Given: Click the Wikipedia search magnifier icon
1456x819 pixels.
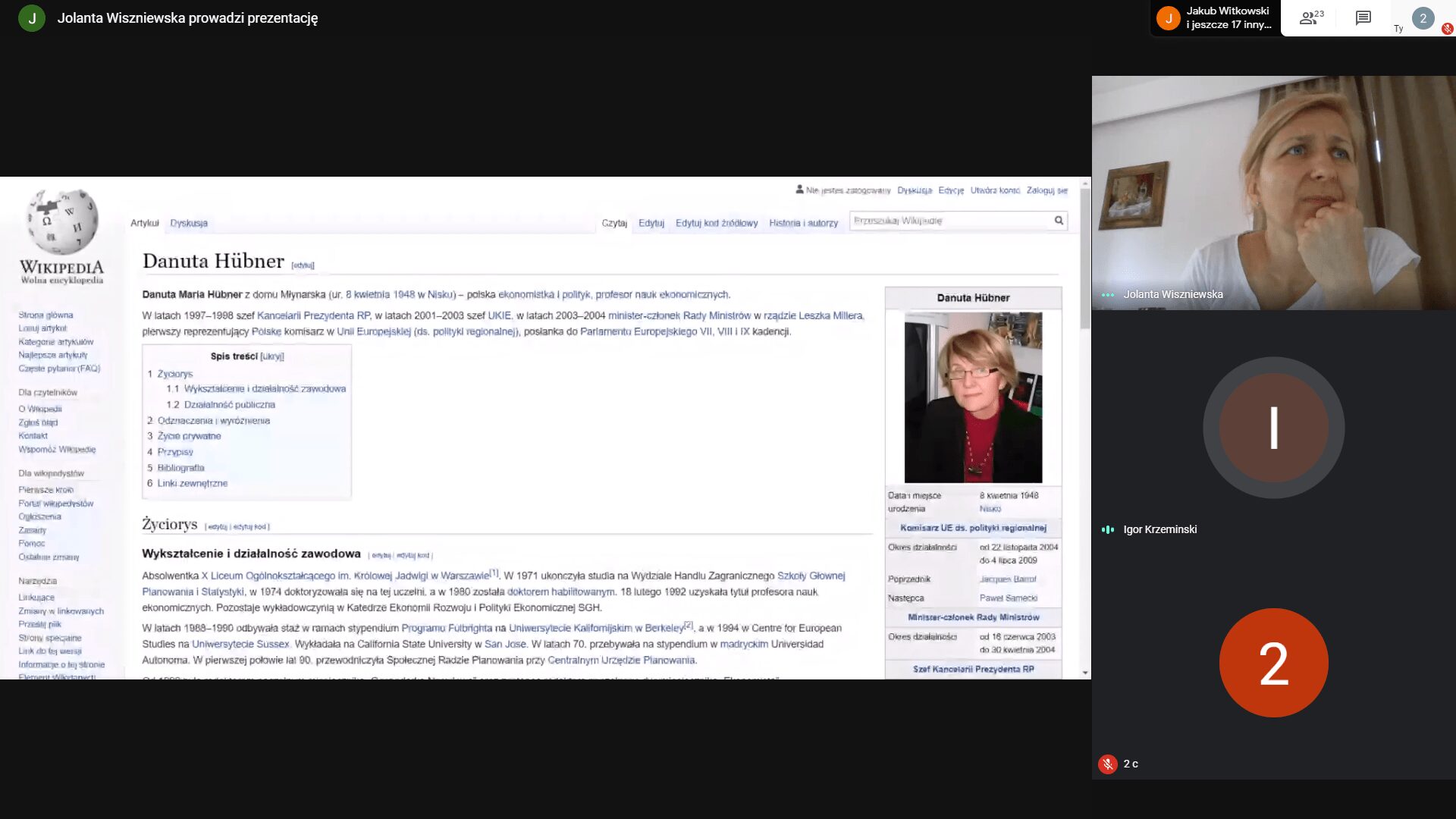Looking at the screenshot, I should point(1059,221).
